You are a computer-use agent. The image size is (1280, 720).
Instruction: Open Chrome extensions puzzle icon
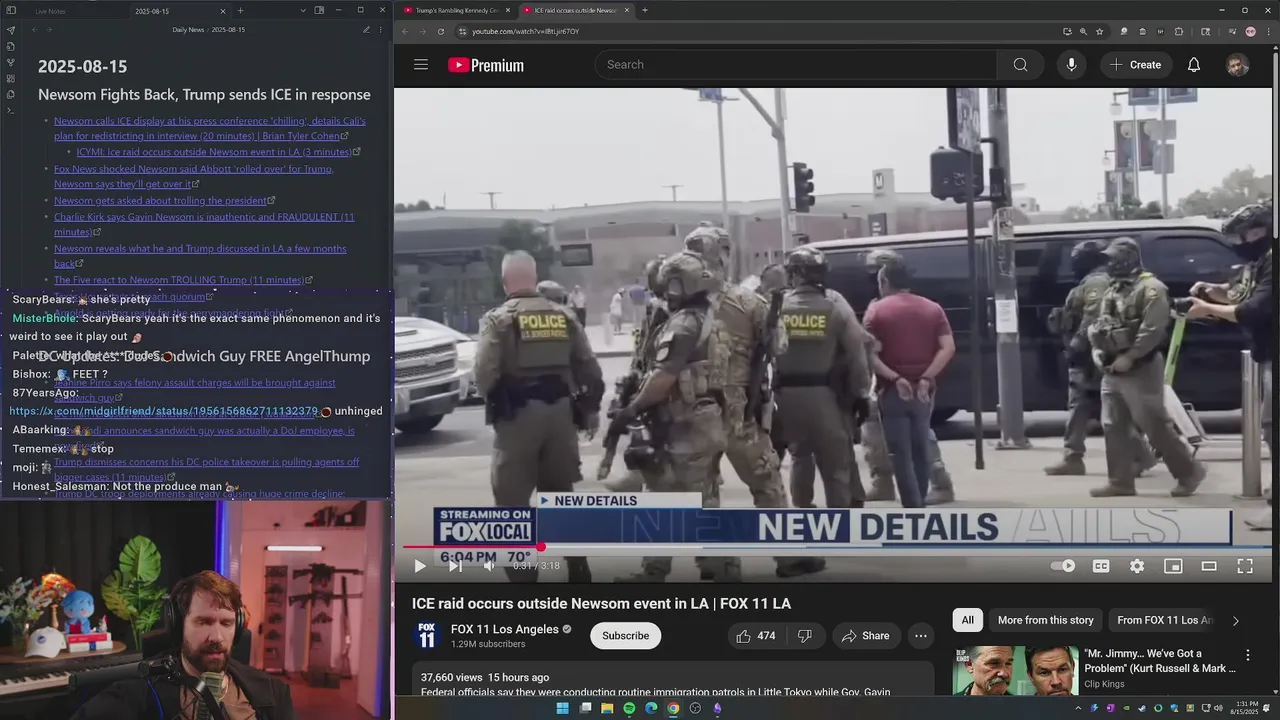pyautogui.click(x=1179, y=31)
